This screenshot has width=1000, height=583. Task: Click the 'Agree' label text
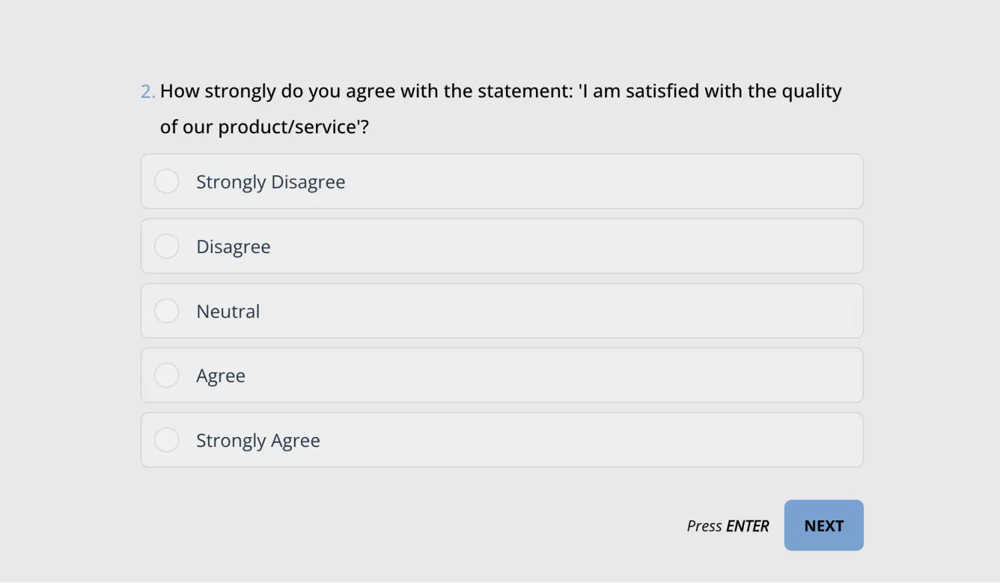(x=221, y=376)
